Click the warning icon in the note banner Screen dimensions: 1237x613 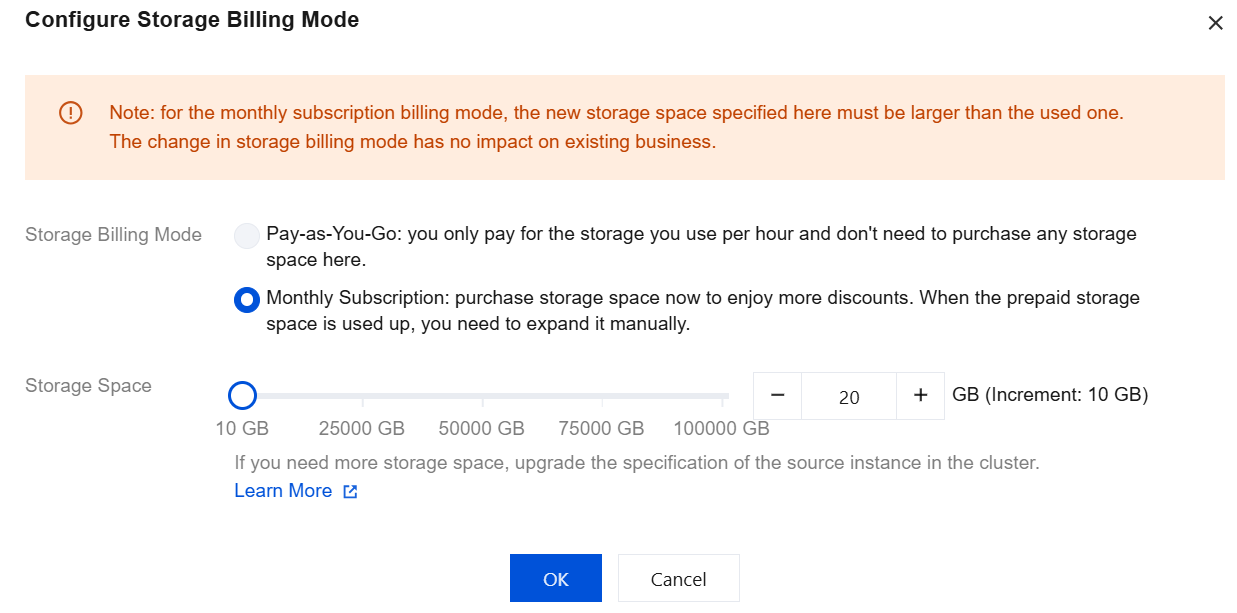coord(71,113)
